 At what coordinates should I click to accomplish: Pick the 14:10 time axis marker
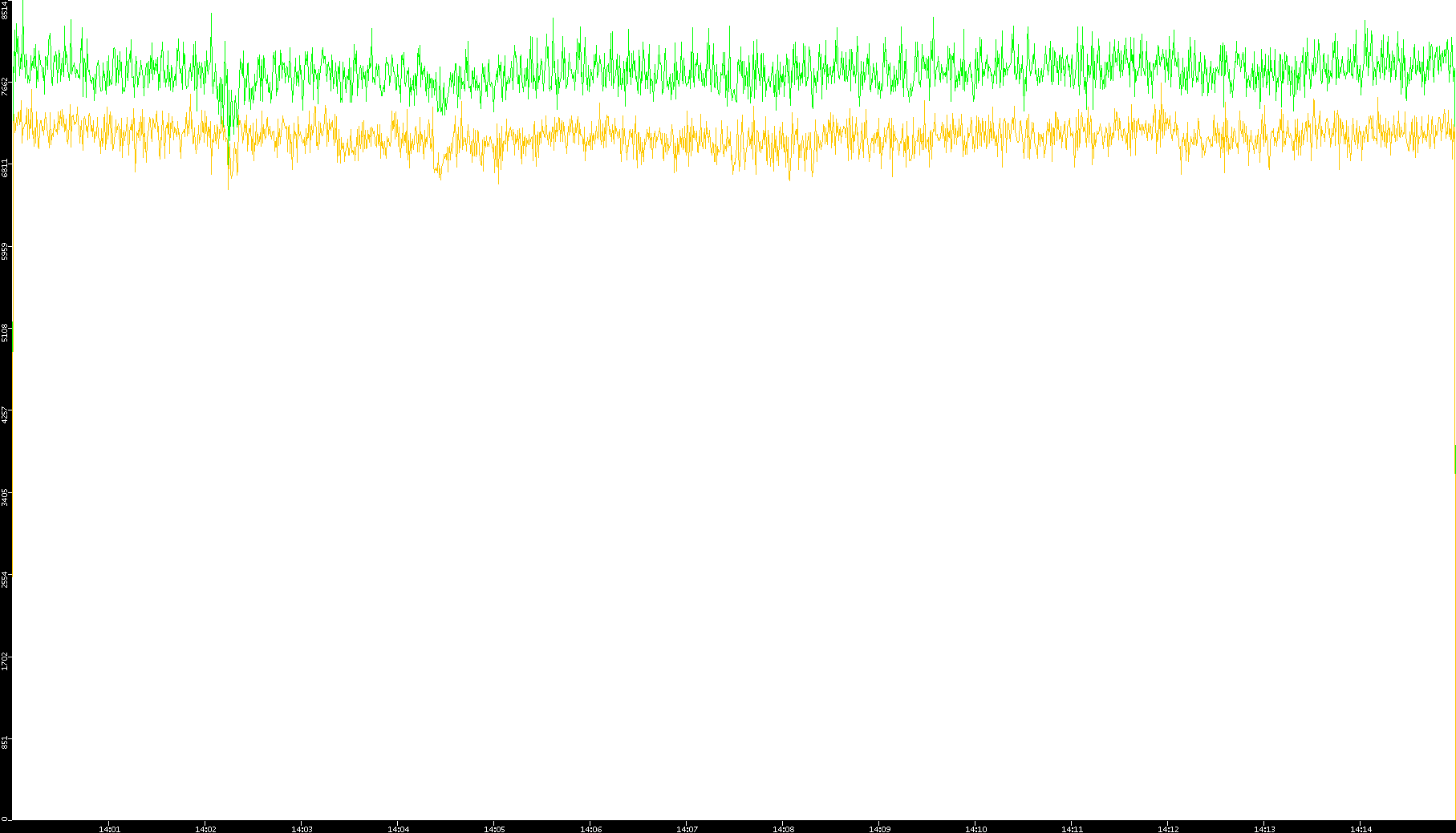click(x=975, y=828)
